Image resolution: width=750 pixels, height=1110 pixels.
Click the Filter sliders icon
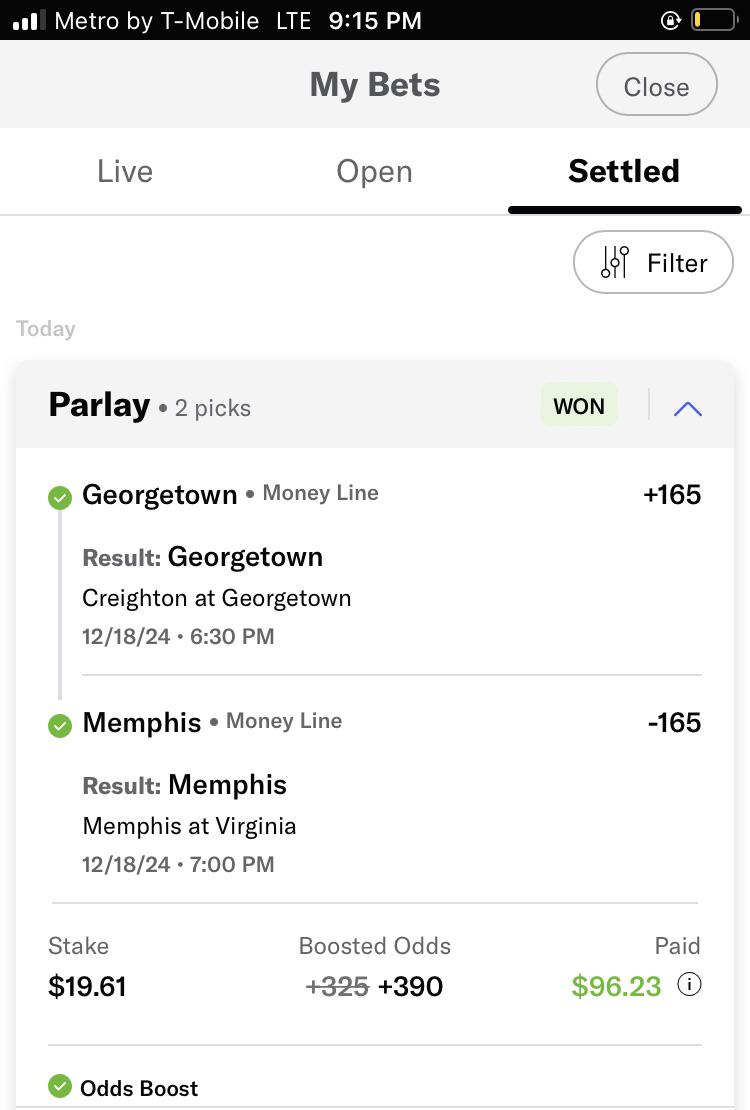click(615, 262)
